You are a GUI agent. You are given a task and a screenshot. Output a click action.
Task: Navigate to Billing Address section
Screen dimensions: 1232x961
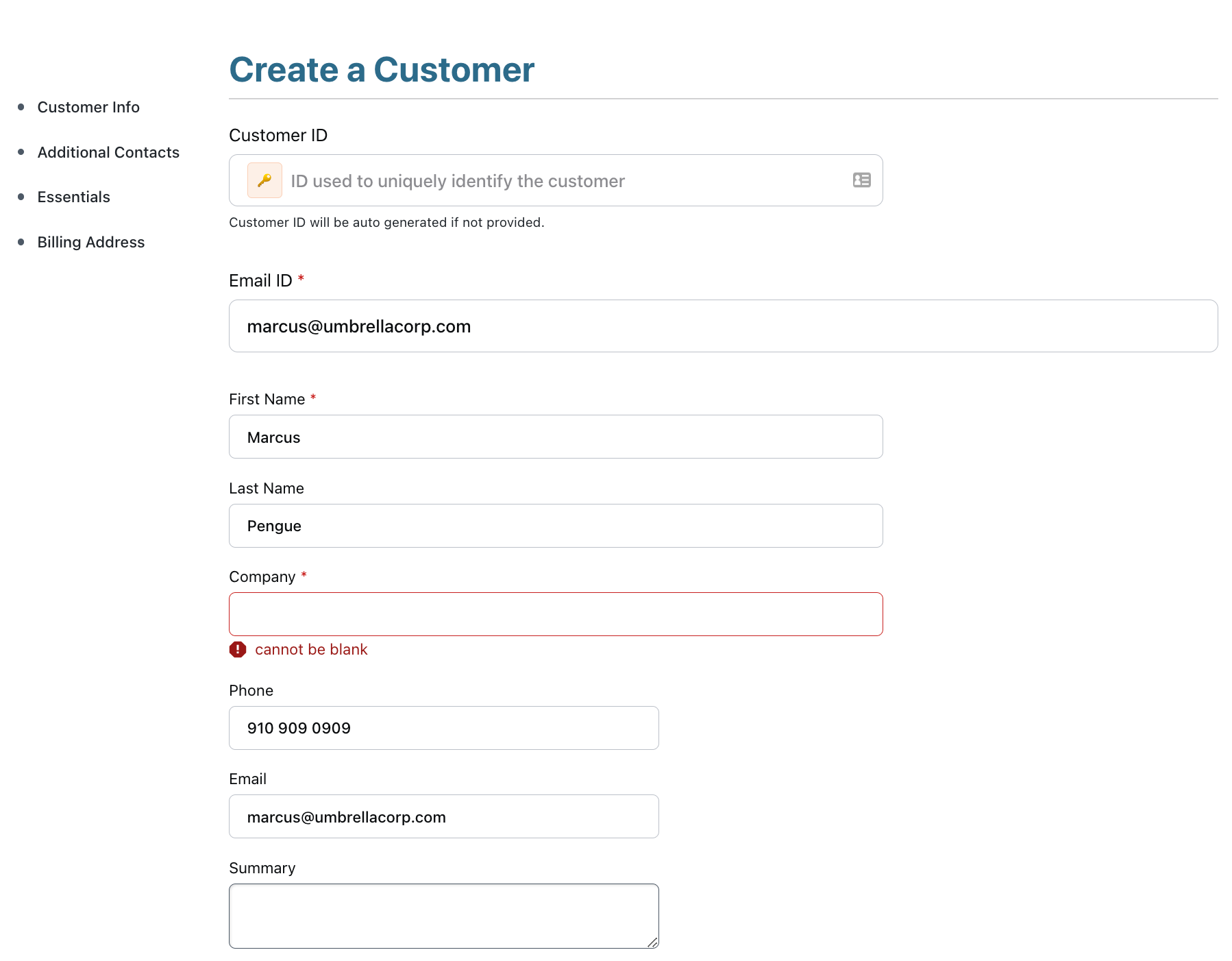(x=91, y=242)
